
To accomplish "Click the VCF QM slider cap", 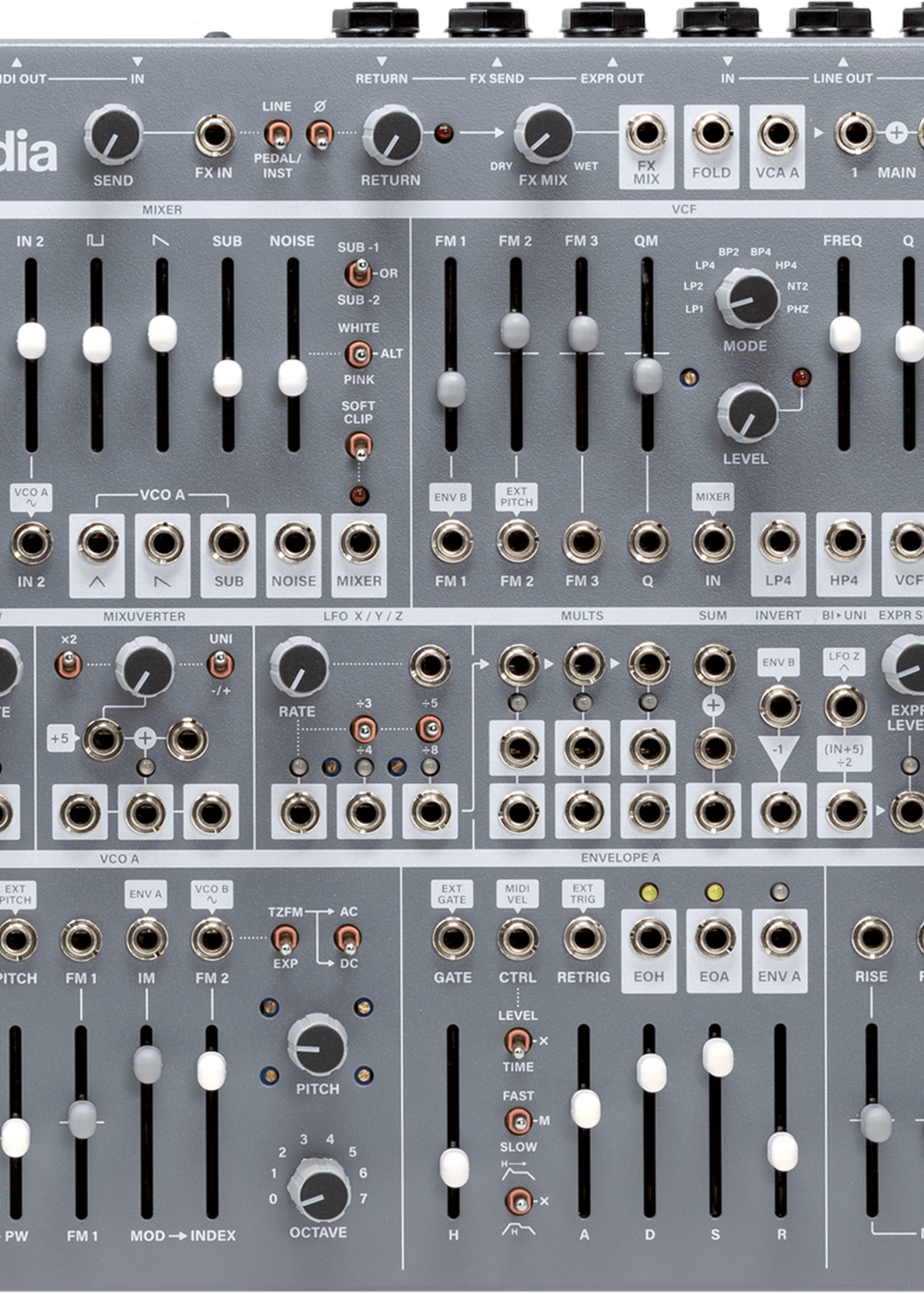I will [x=648, y=375].
